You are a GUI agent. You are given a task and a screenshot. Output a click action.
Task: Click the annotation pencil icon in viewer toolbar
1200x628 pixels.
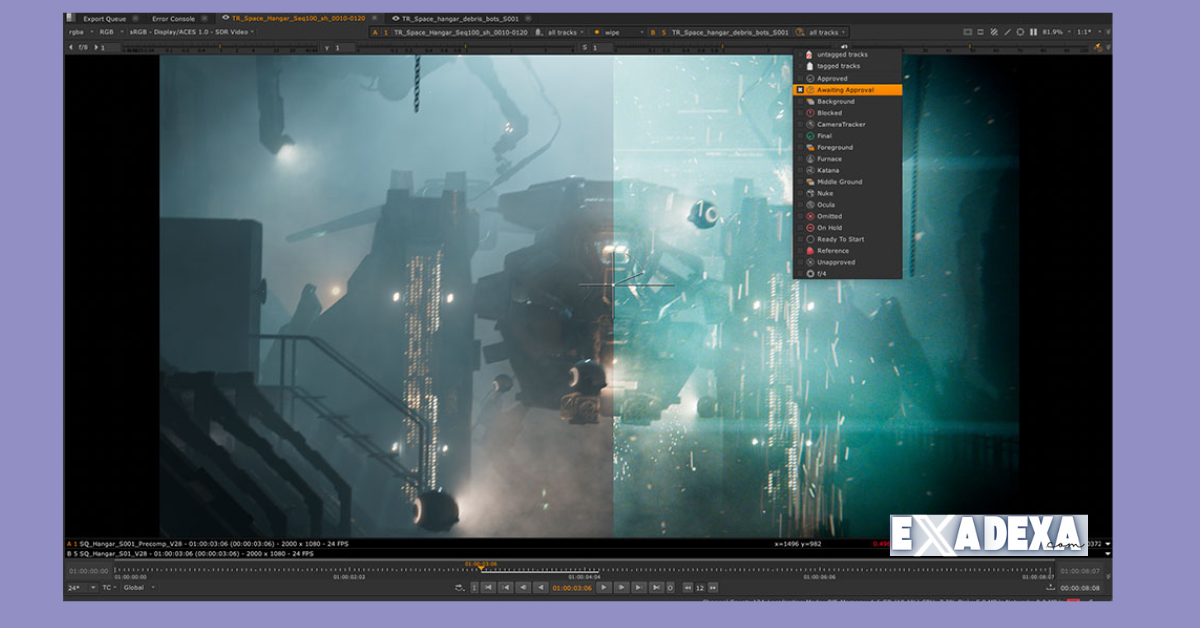[x=1008, y=31]
